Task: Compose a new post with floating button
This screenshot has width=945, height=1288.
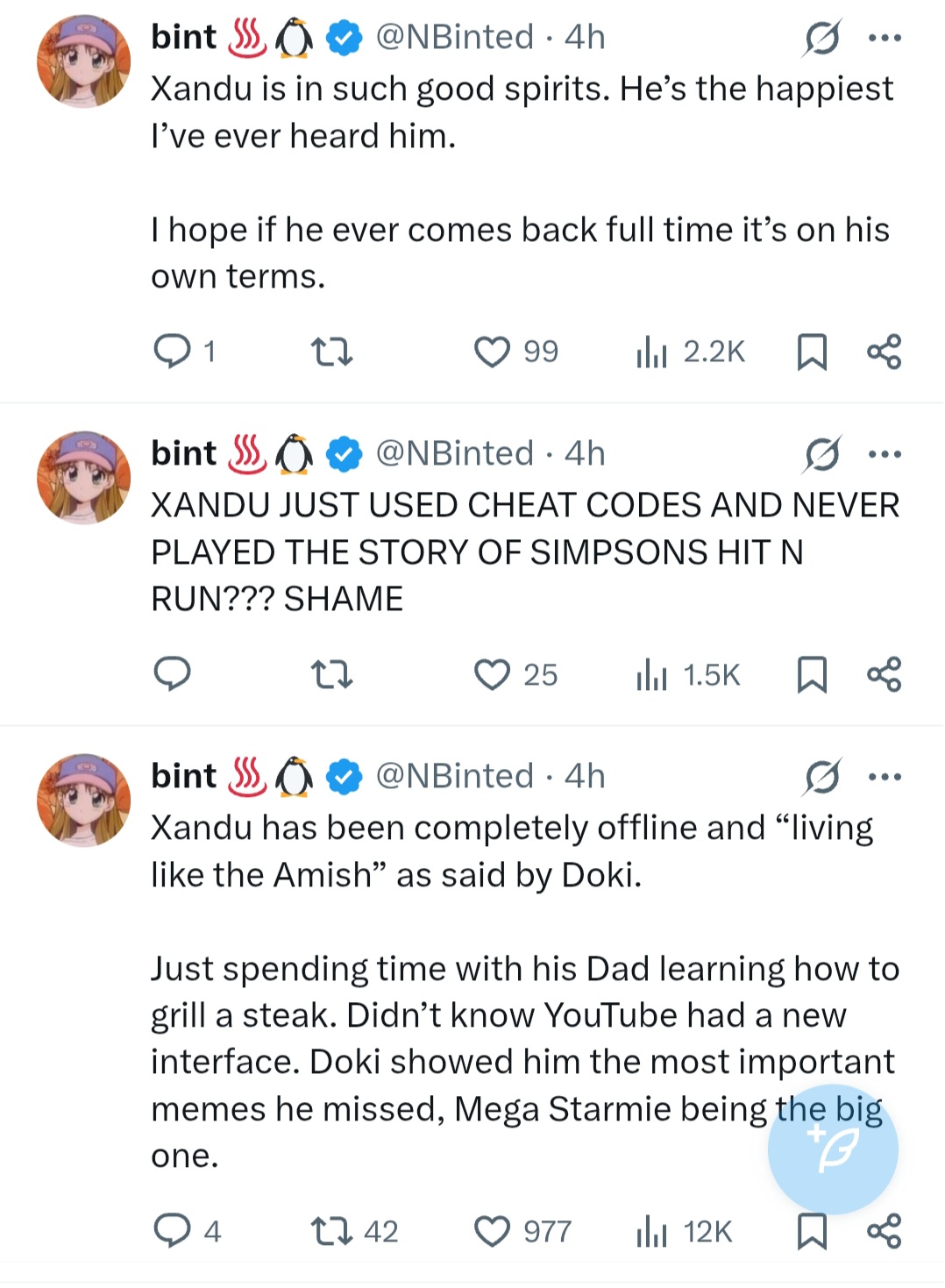Action: point(833,1149)
